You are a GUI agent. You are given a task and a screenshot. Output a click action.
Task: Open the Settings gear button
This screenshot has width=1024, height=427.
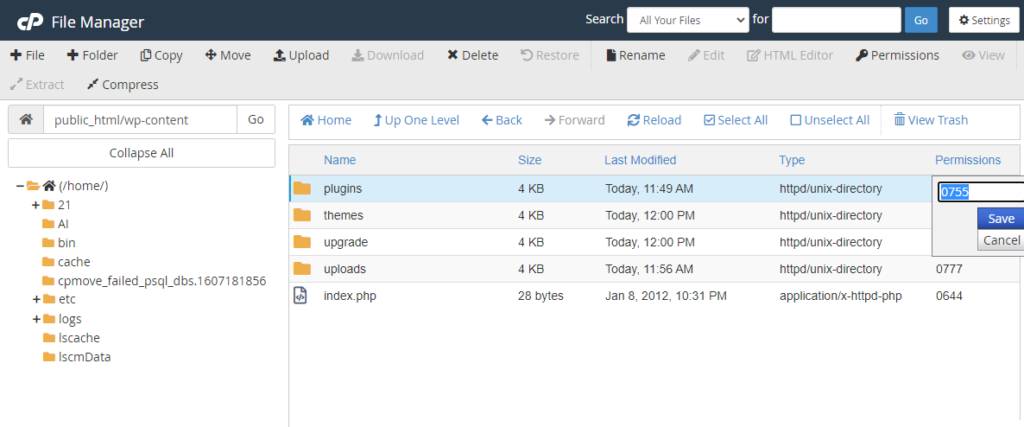click(x=984, y=20)
